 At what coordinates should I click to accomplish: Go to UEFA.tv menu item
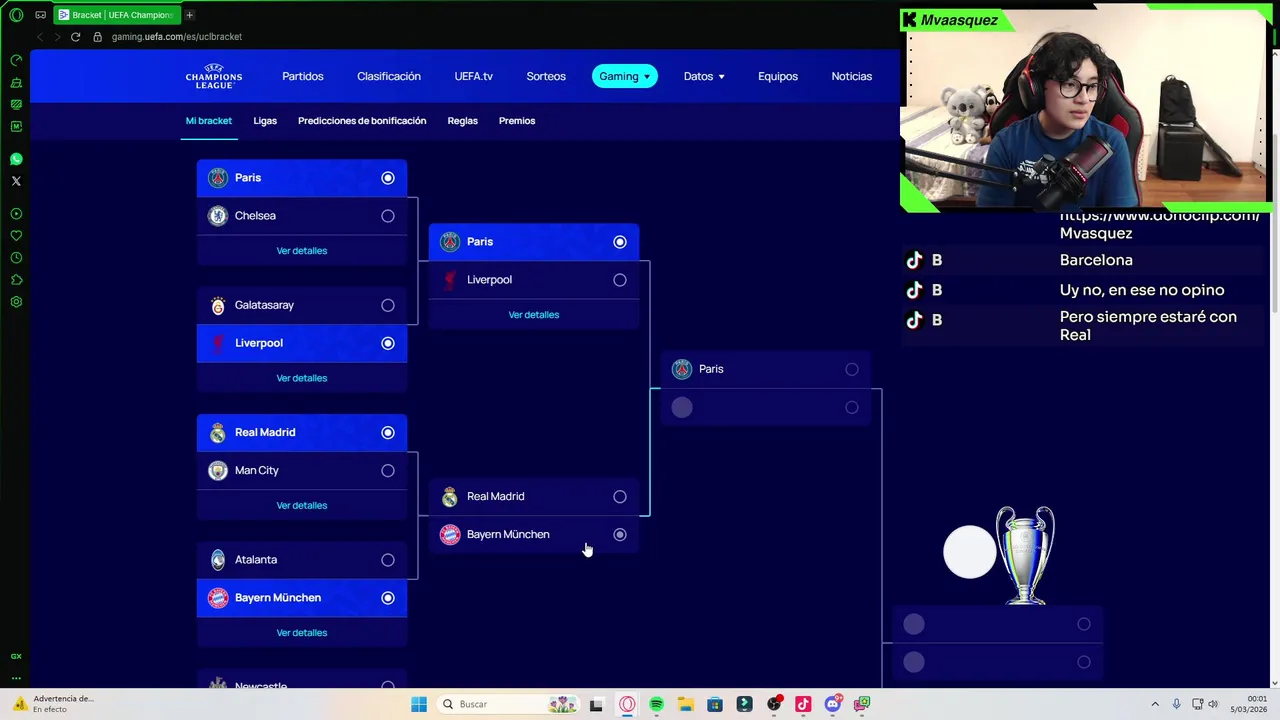pos(473,76)
